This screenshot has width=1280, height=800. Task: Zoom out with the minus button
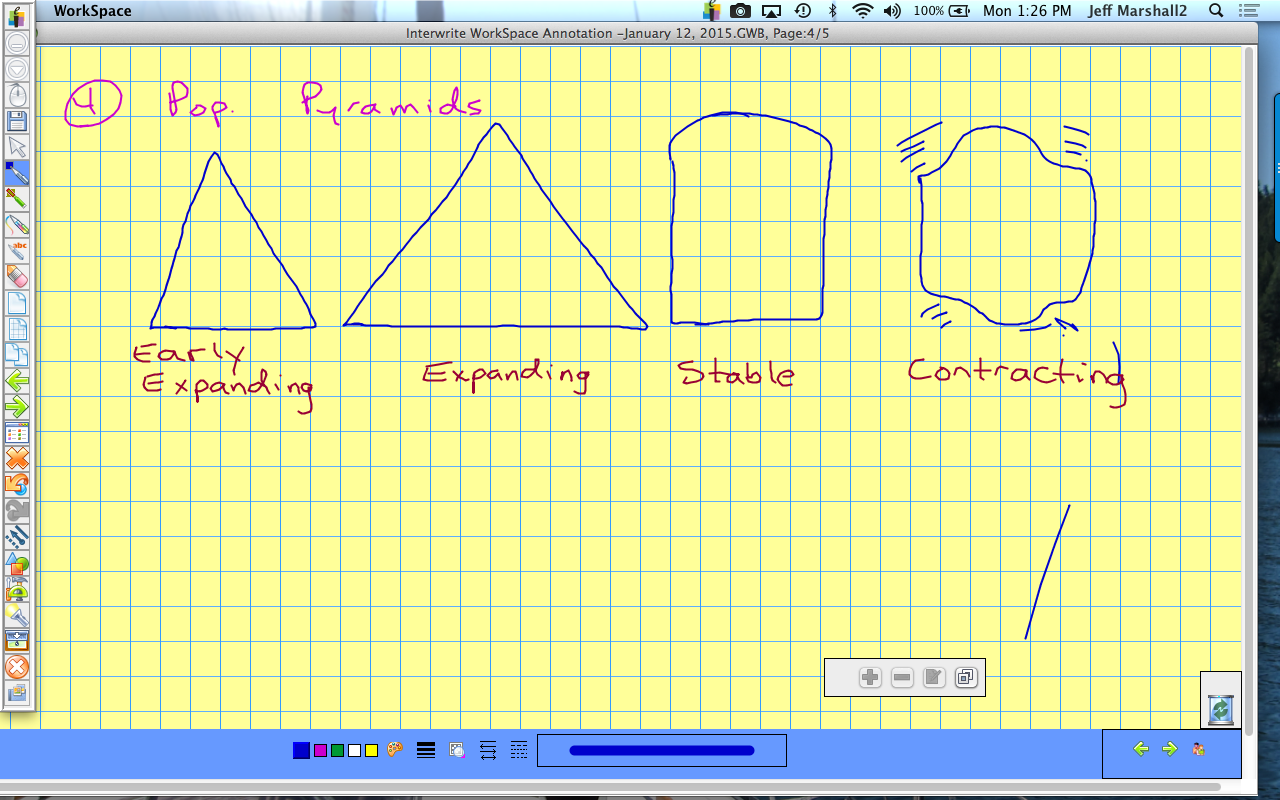coord(902,677)
